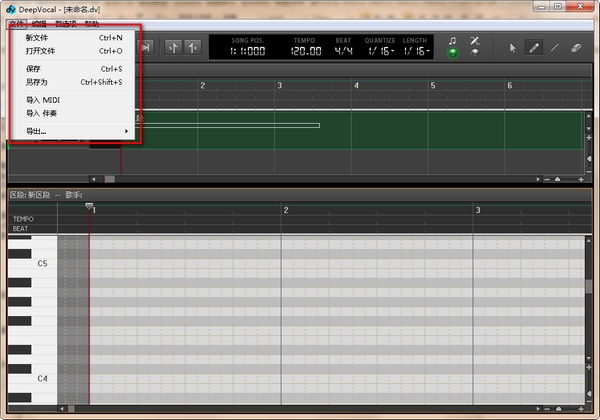Viewport: 600px width, 420px height.
Task: Click the green music note icon
Action: pos(453,41)
